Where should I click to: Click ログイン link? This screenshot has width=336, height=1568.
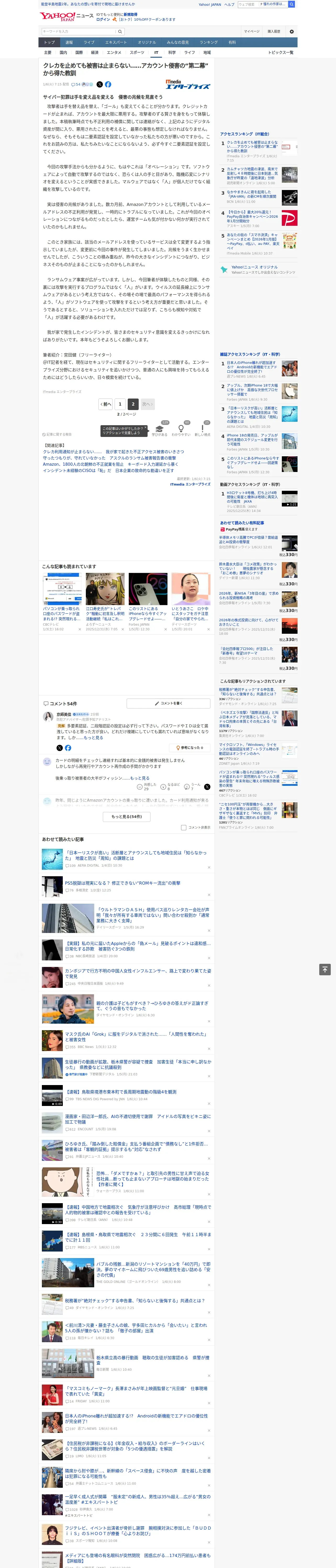click(103, 20)
